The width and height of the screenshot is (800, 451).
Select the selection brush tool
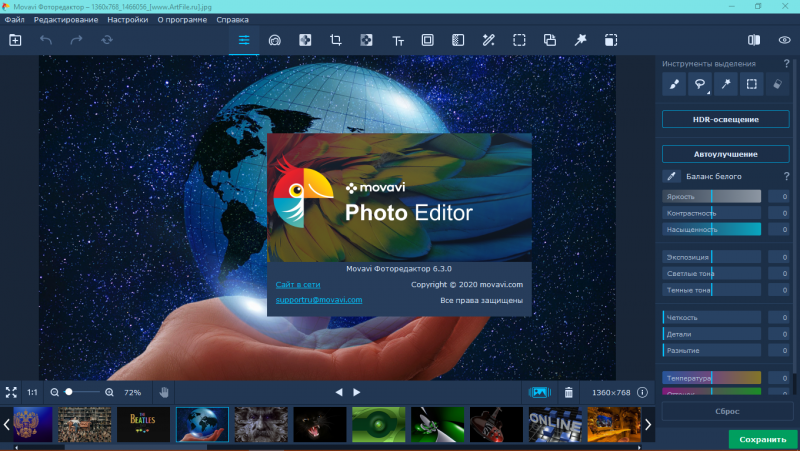coord(675,85)
